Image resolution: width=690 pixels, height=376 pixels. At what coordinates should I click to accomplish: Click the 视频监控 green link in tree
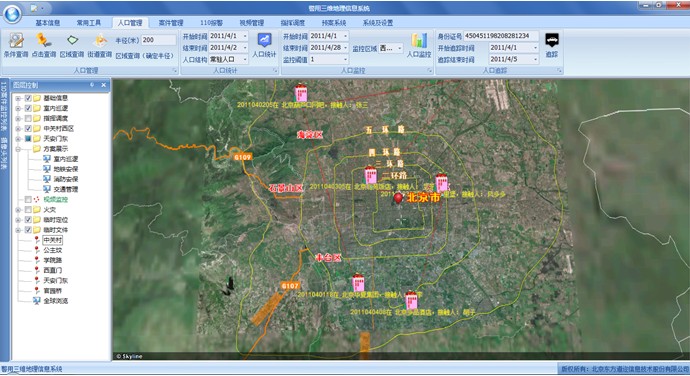click(x=55, y=199)
